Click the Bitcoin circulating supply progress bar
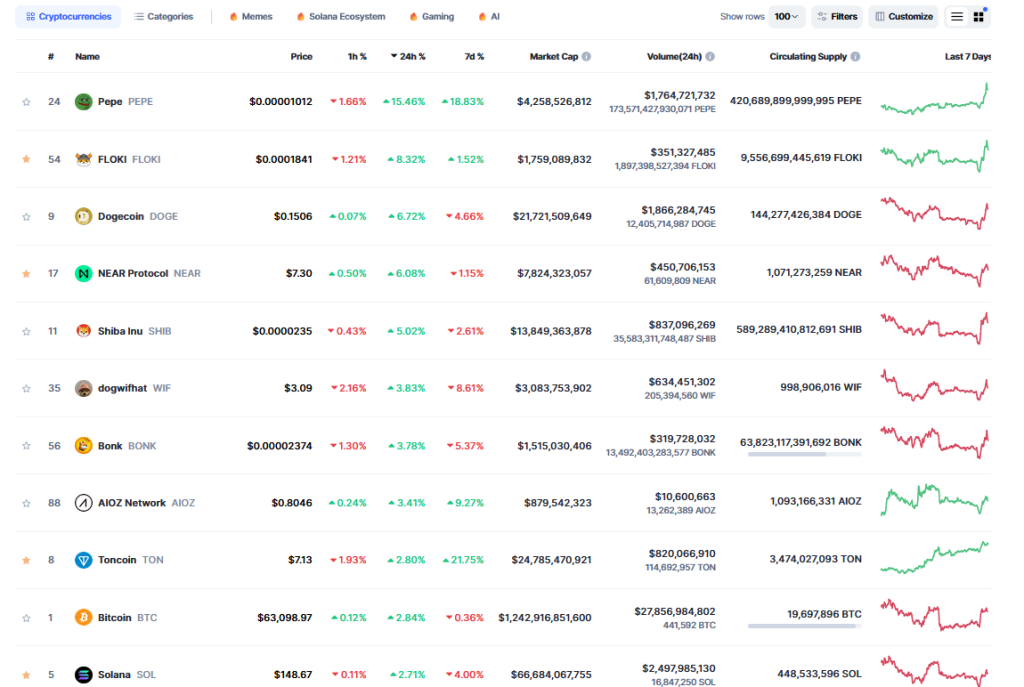This screenshot has width=1024, height=687. (805, 626)
